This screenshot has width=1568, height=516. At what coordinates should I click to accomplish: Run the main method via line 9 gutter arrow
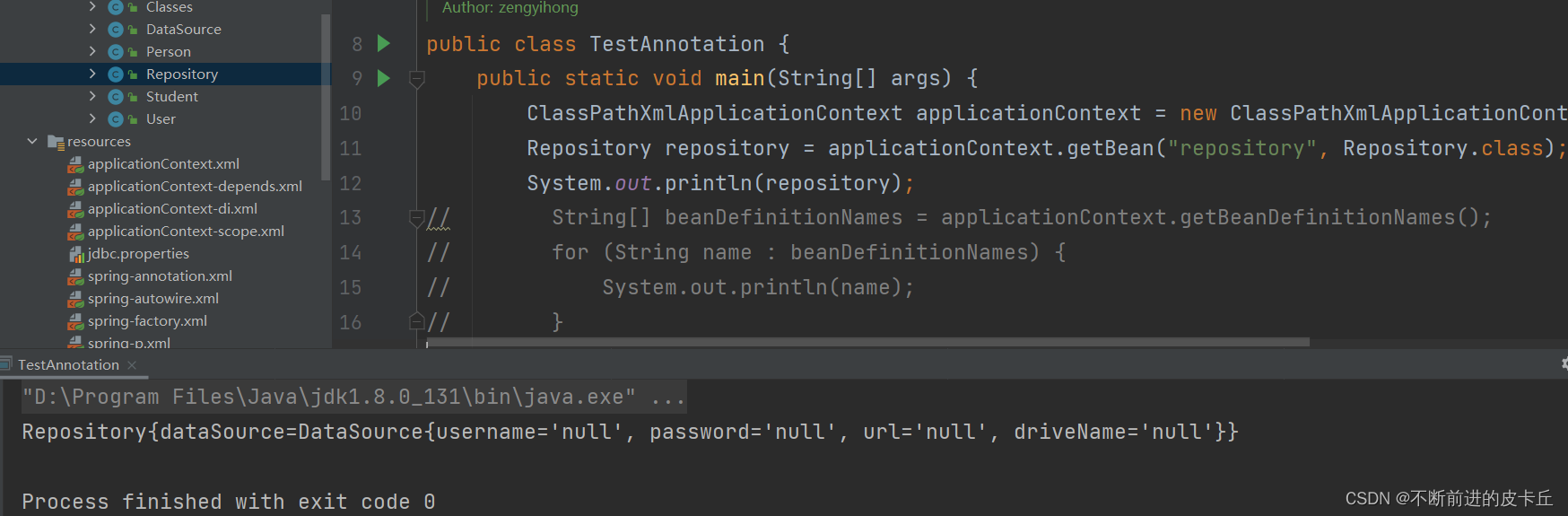384,78
